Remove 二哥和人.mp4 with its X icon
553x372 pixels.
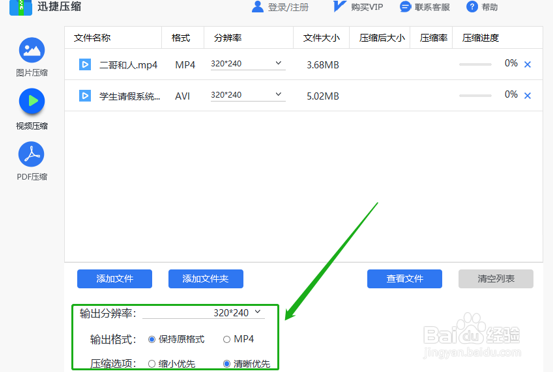(x=527, y=65)
